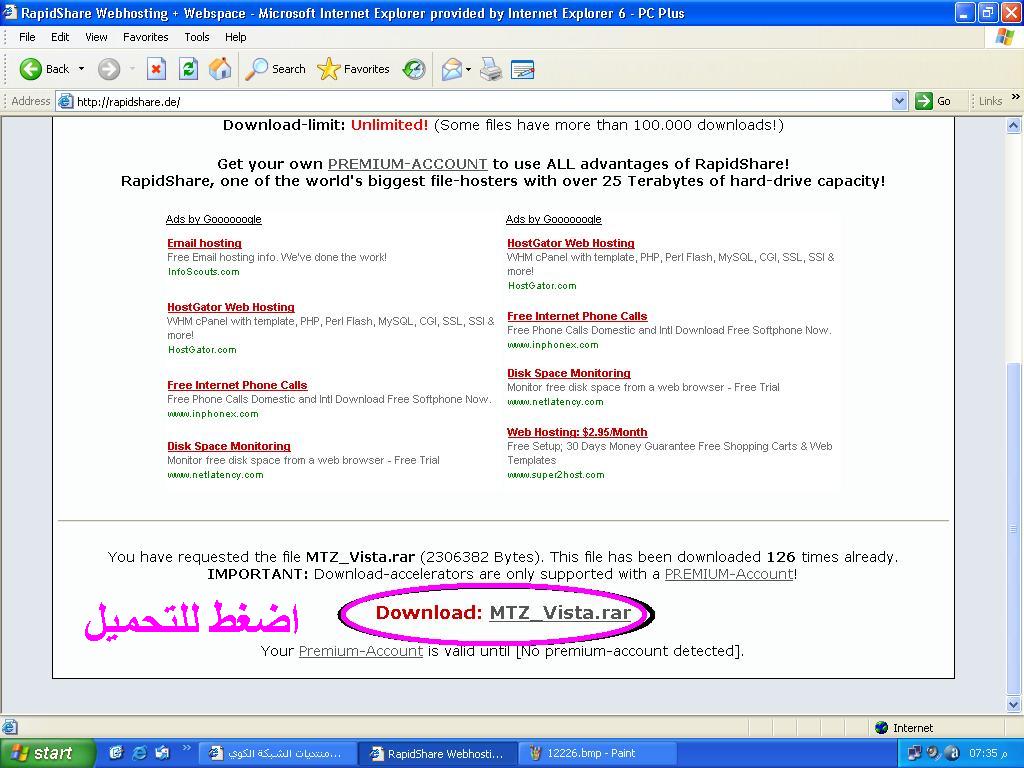Expand the Links toolbar chevron

(x=1016, y=97)
